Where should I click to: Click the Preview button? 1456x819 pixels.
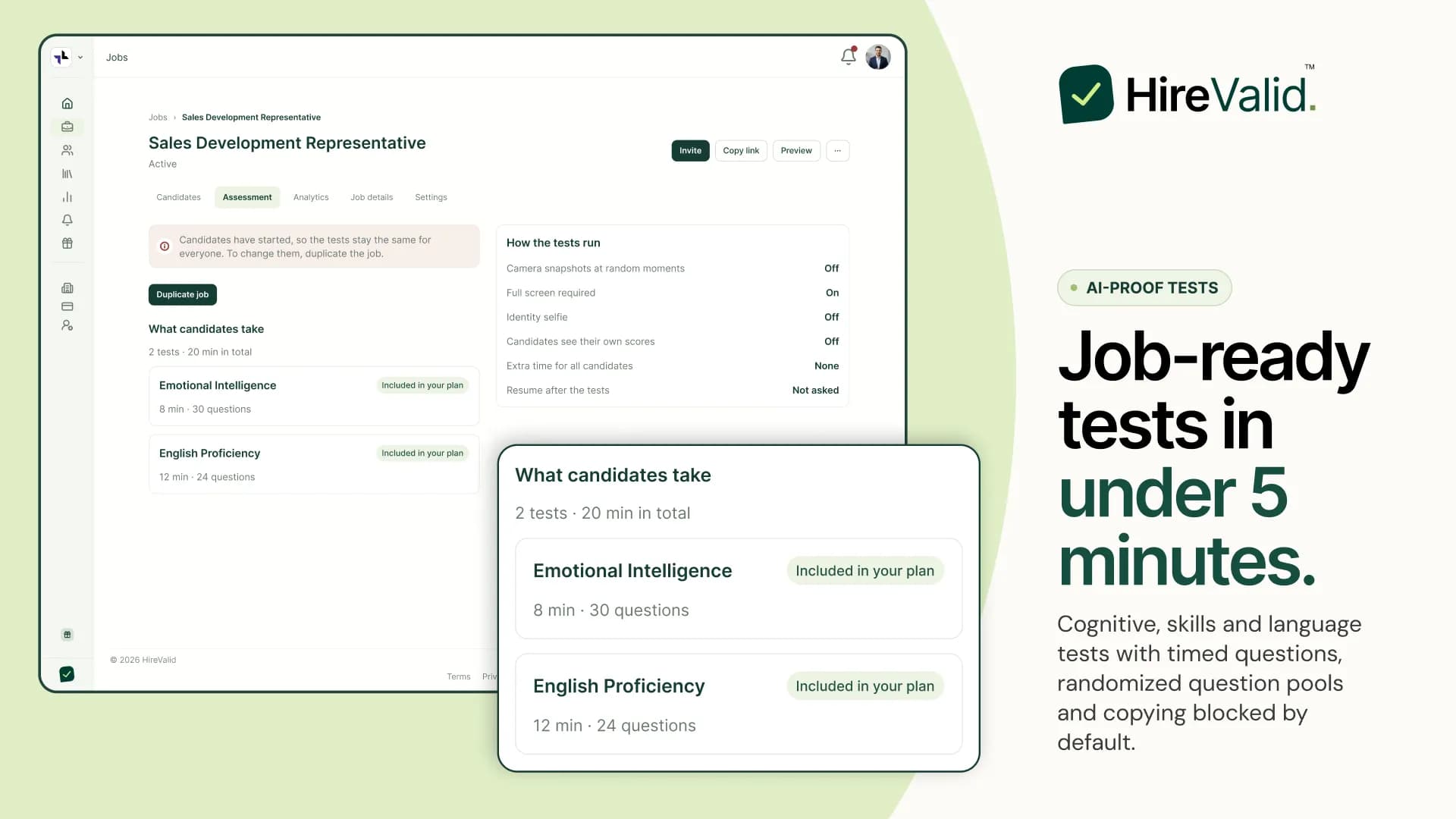tap(796, 151)
